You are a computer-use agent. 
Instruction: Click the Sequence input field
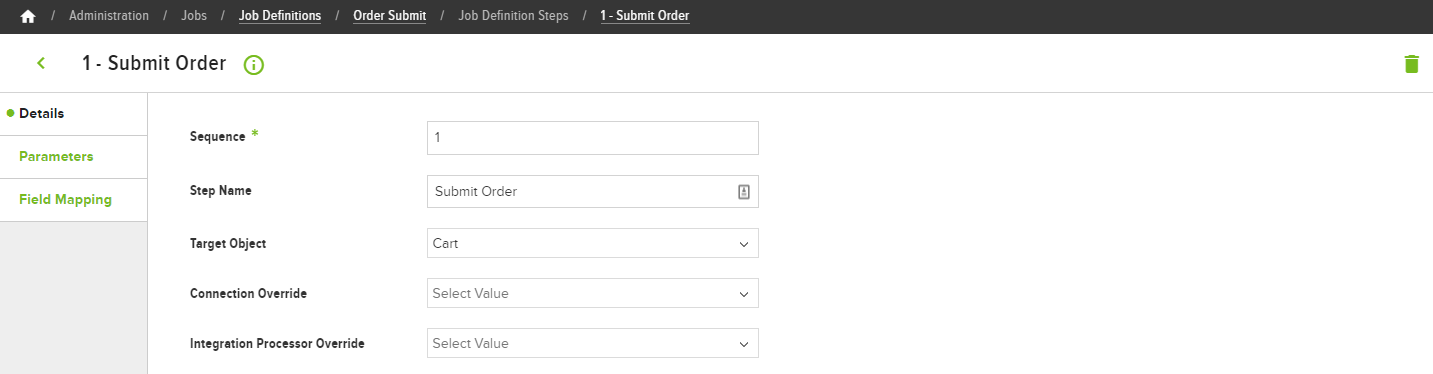click(x=592, y=138)
